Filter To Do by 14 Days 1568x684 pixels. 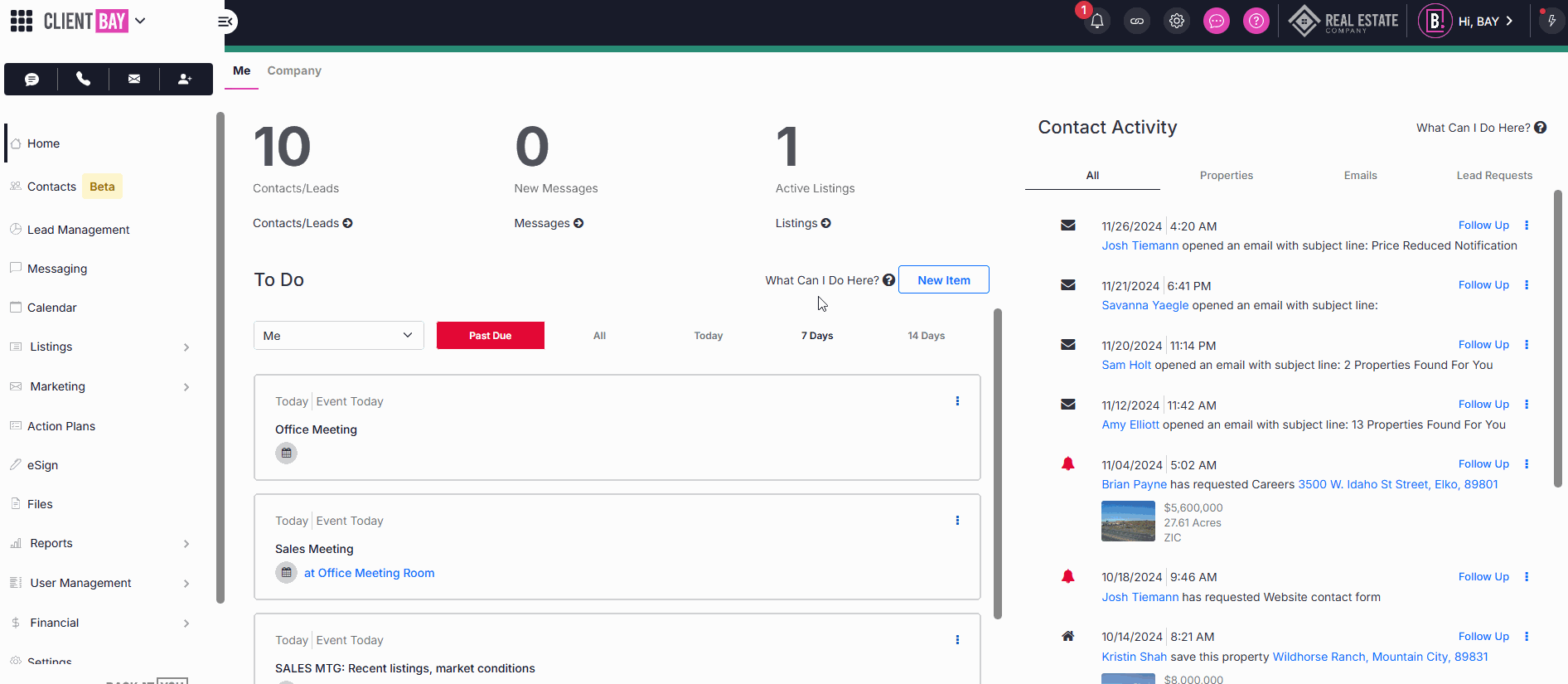pyautogui.click(x=926, y=336)
